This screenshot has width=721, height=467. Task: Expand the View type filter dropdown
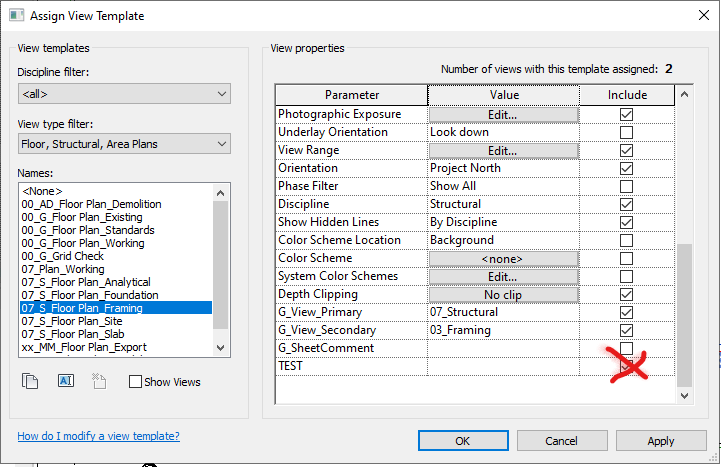(124, 144)
